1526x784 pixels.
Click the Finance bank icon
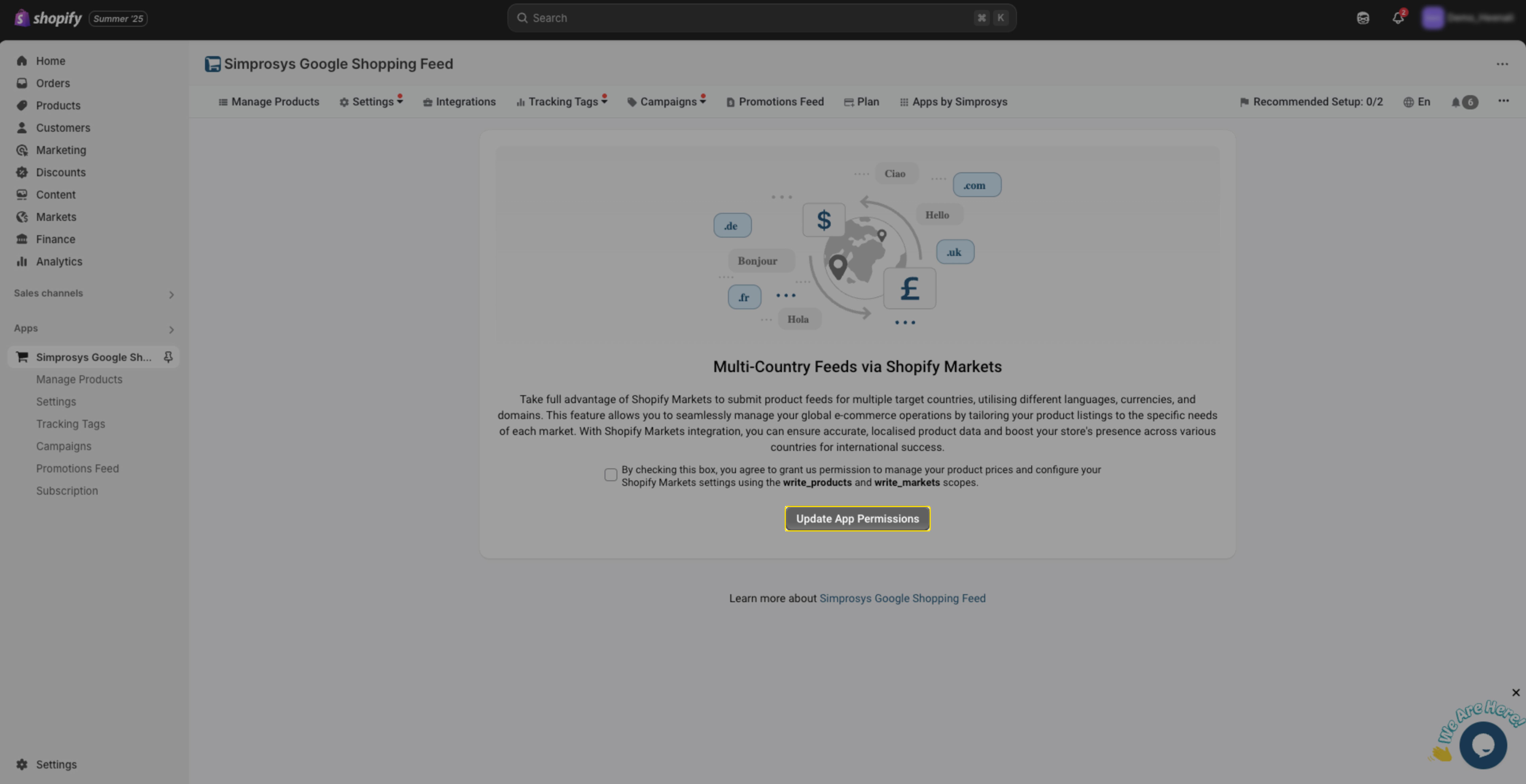pos(22,239)
